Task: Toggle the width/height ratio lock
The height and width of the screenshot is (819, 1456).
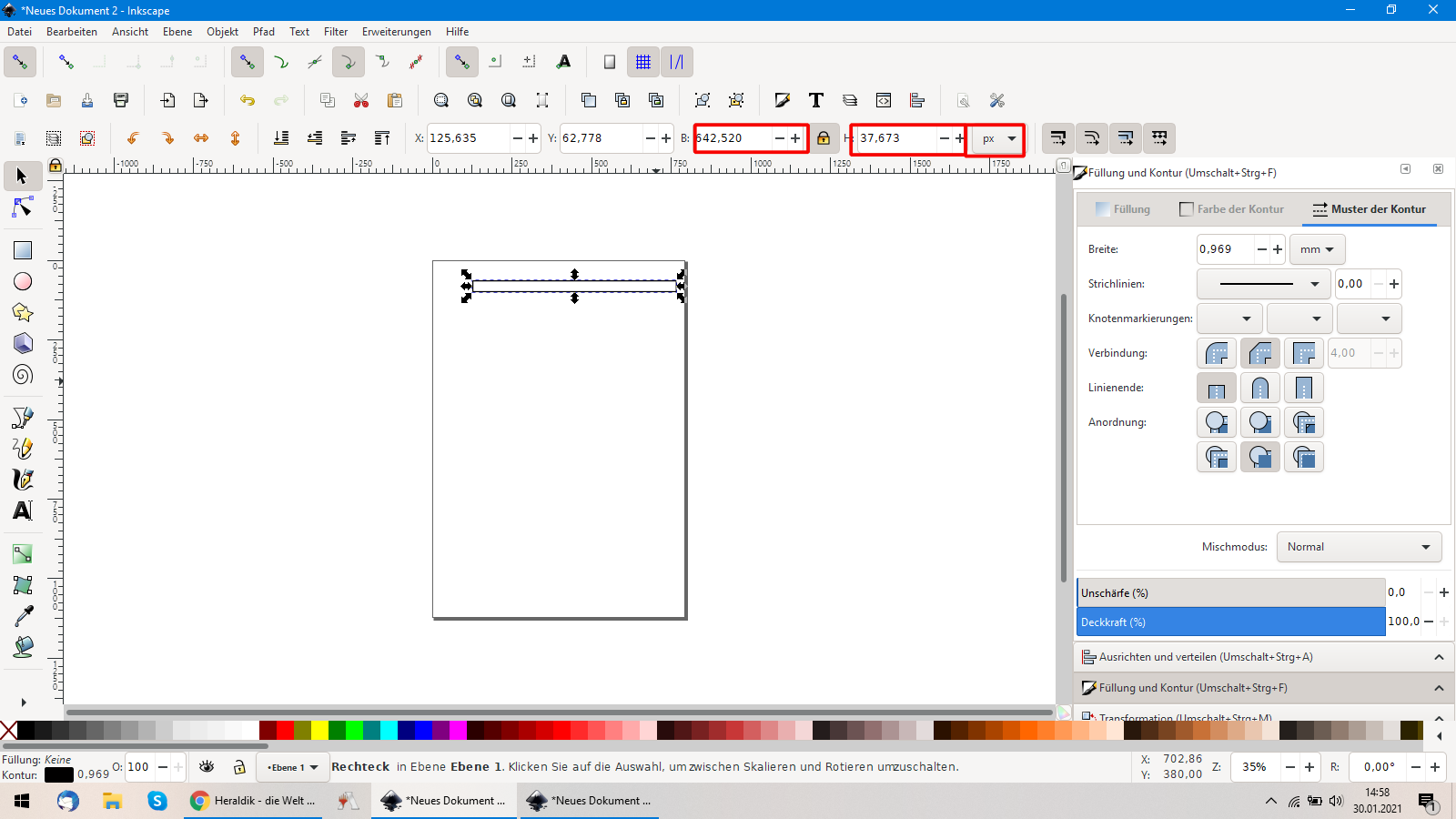Action: pos(824,138)
